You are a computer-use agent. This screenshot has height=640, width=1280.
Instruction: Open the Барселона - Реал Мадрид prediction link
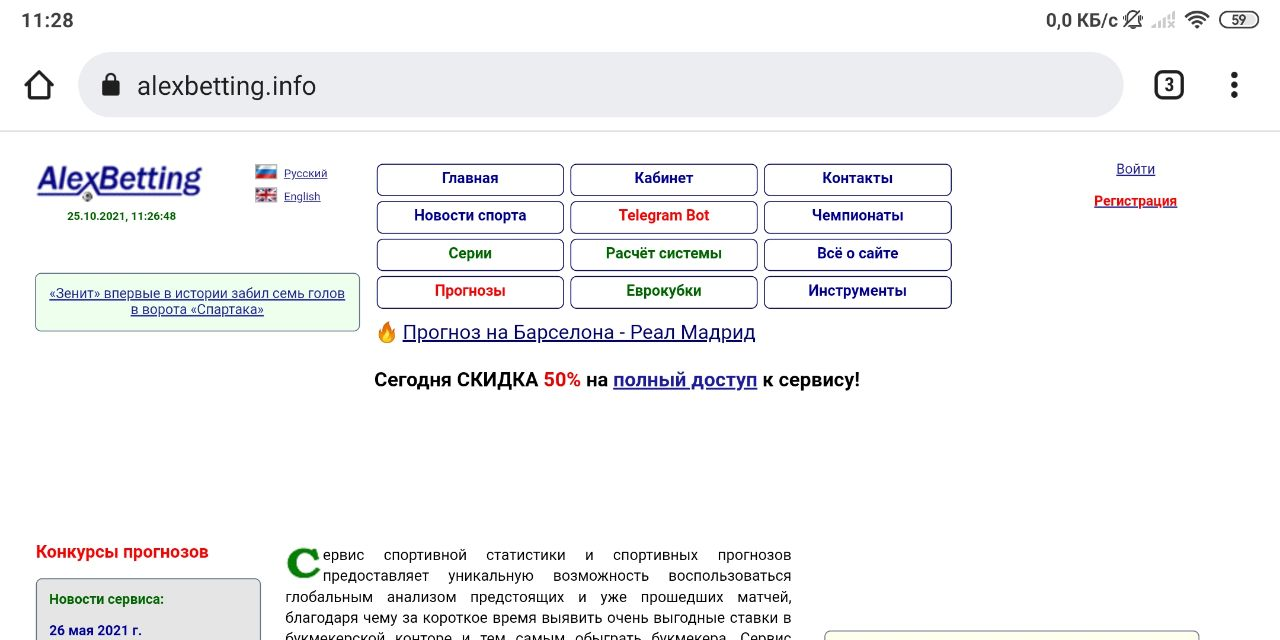pyautogui.click(x=579, y=333)
